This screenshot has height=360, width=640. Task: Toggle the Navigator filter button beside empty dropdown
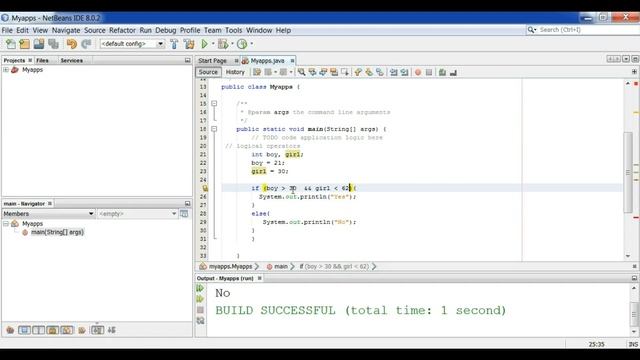click(184, 213)
